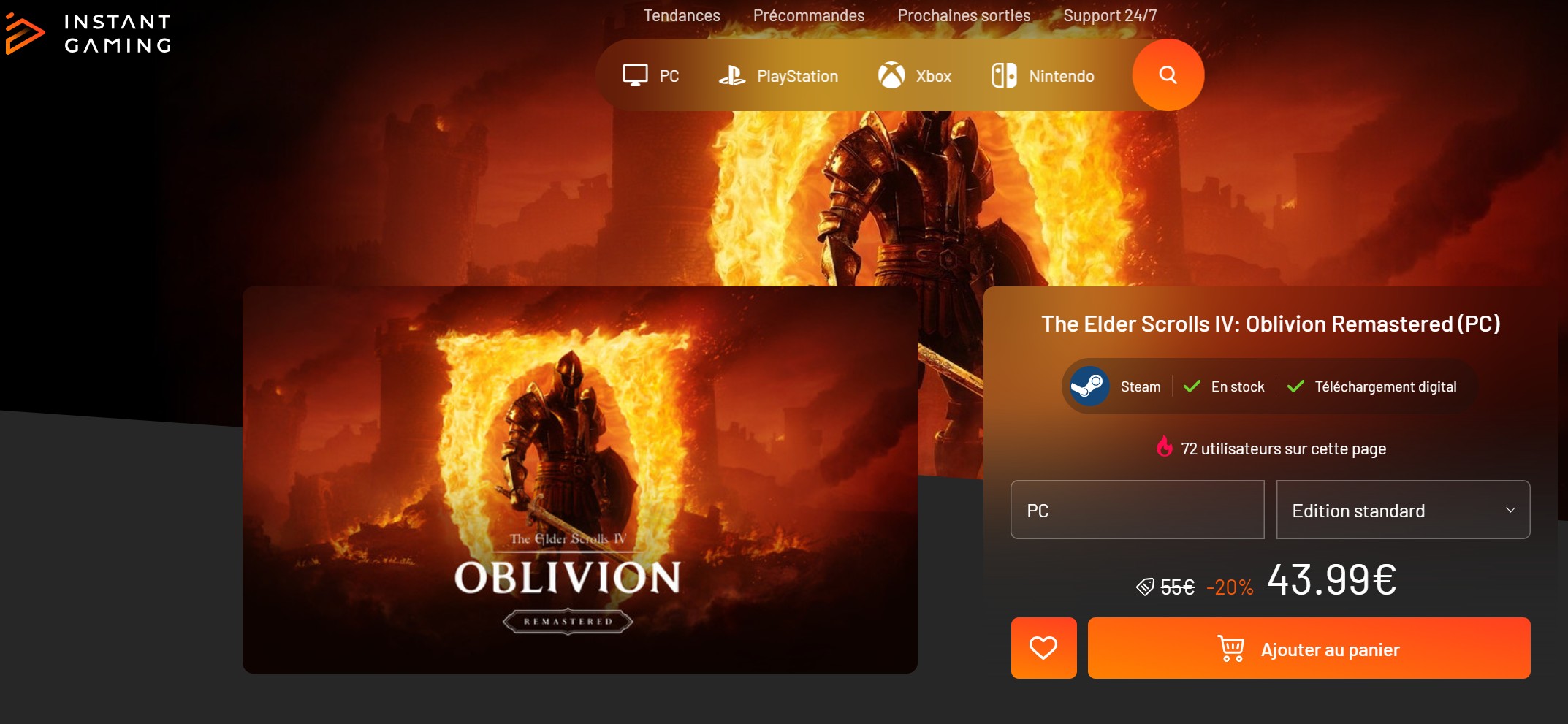Click the green check before En stock
This screenshot has width=1568, height=724.
click(1192, 386)
